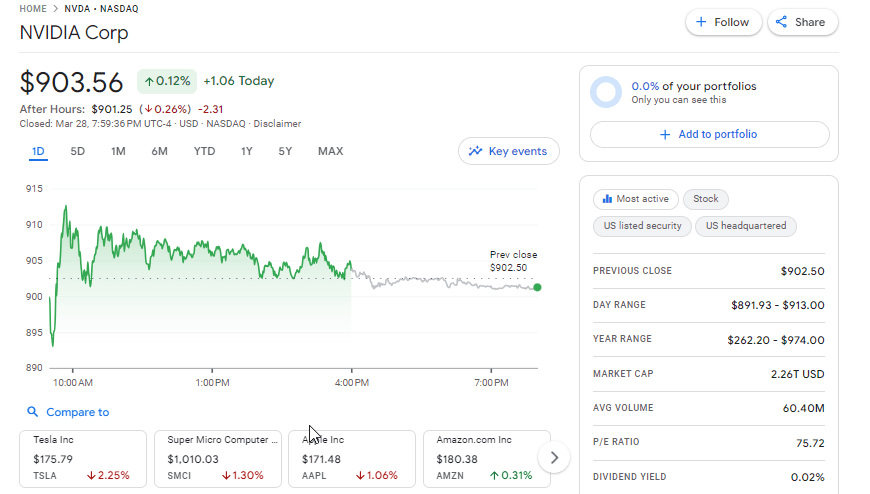
Task: Click the Most active chip
Action: 636,199
